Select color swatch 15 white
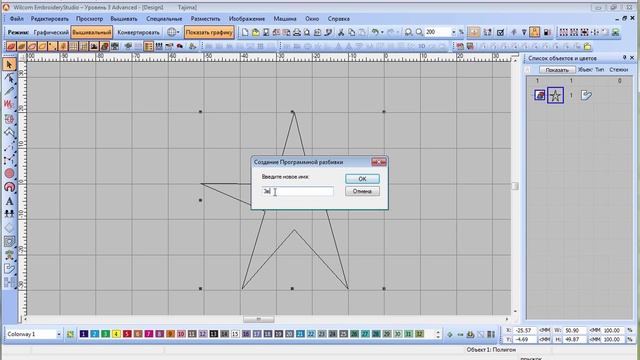This screenshot has height=360, width=640. point(235,334)
